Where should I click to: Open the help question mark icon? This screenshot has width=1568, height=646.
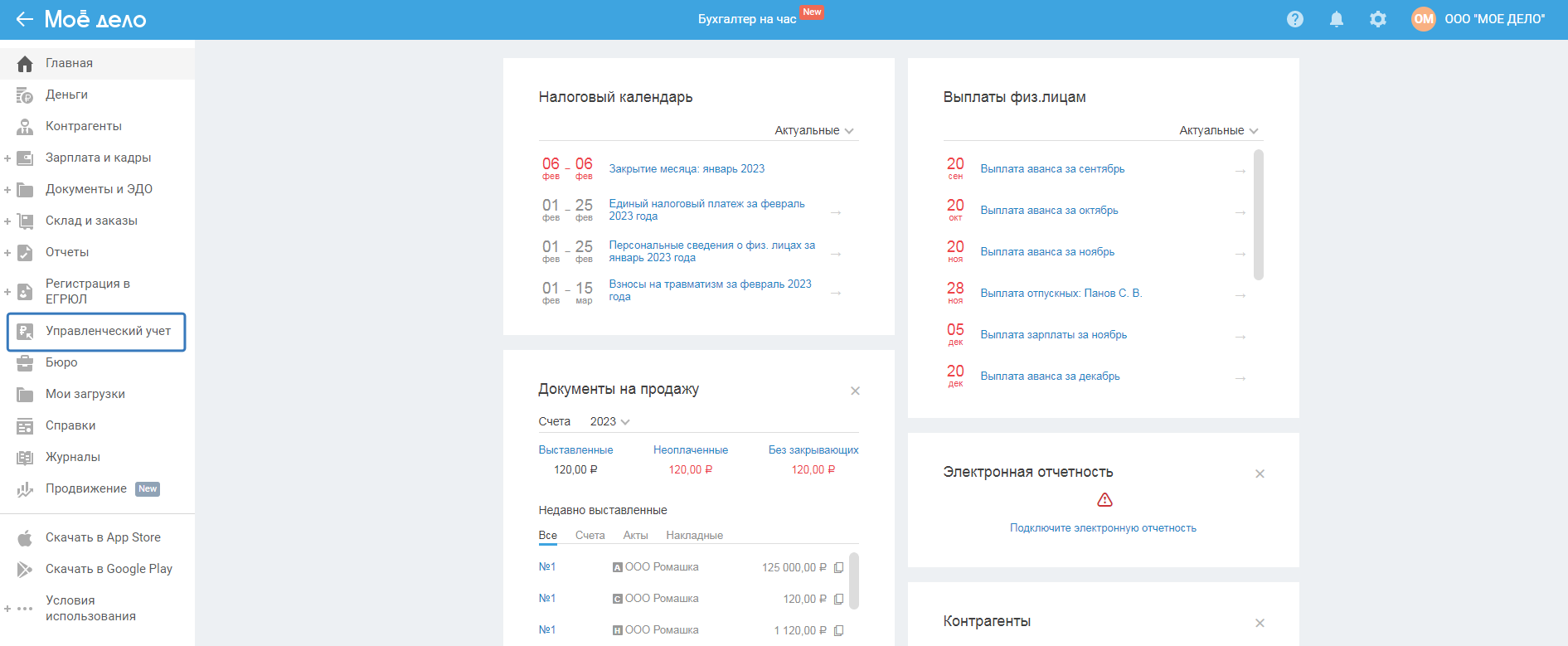[1295, 19]
